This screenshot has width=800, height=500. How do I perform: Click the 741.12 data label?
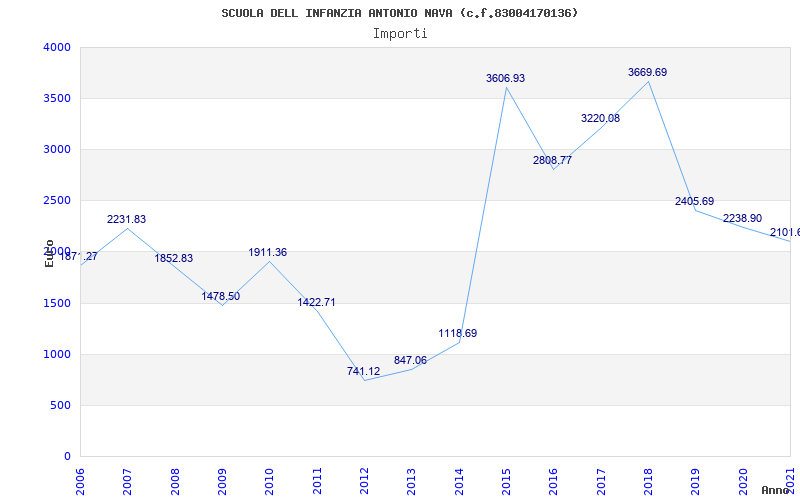364,371
